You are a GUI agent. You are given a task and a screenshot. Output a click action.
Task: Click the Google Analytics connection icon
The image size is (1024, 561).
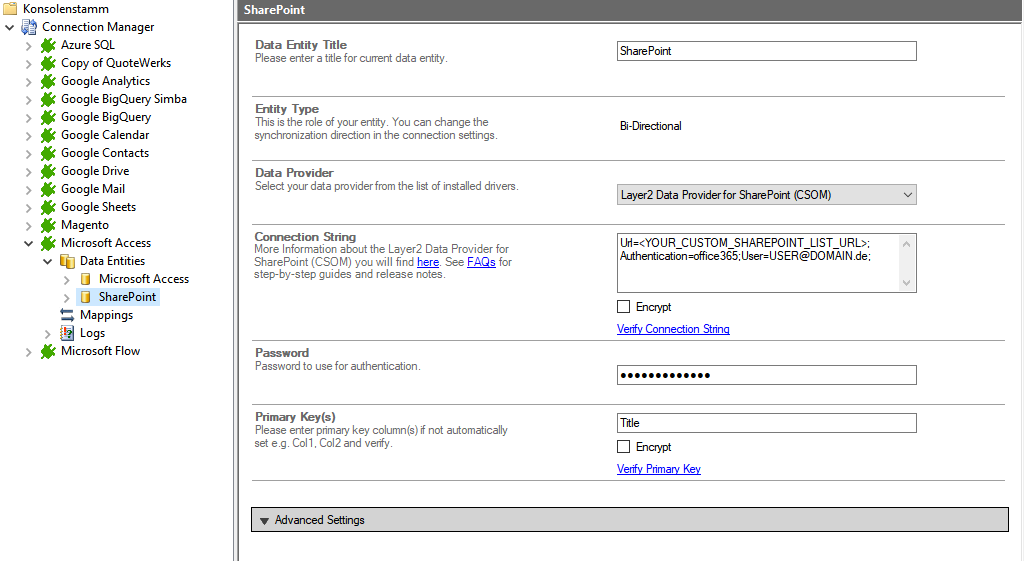(x=48, y=81)
